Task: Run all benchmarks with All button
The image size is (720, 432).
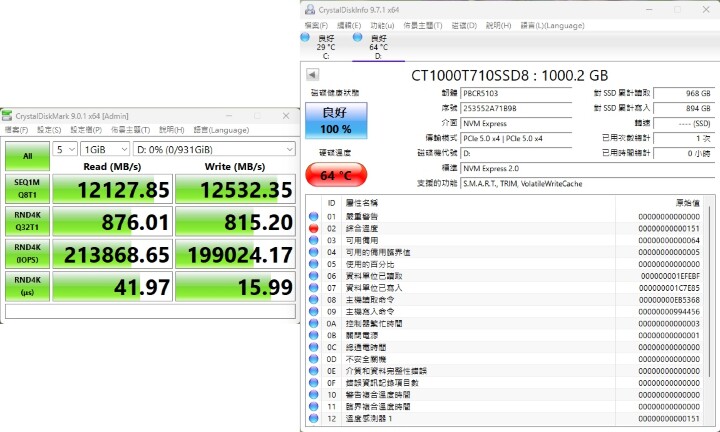Action: 27,155
